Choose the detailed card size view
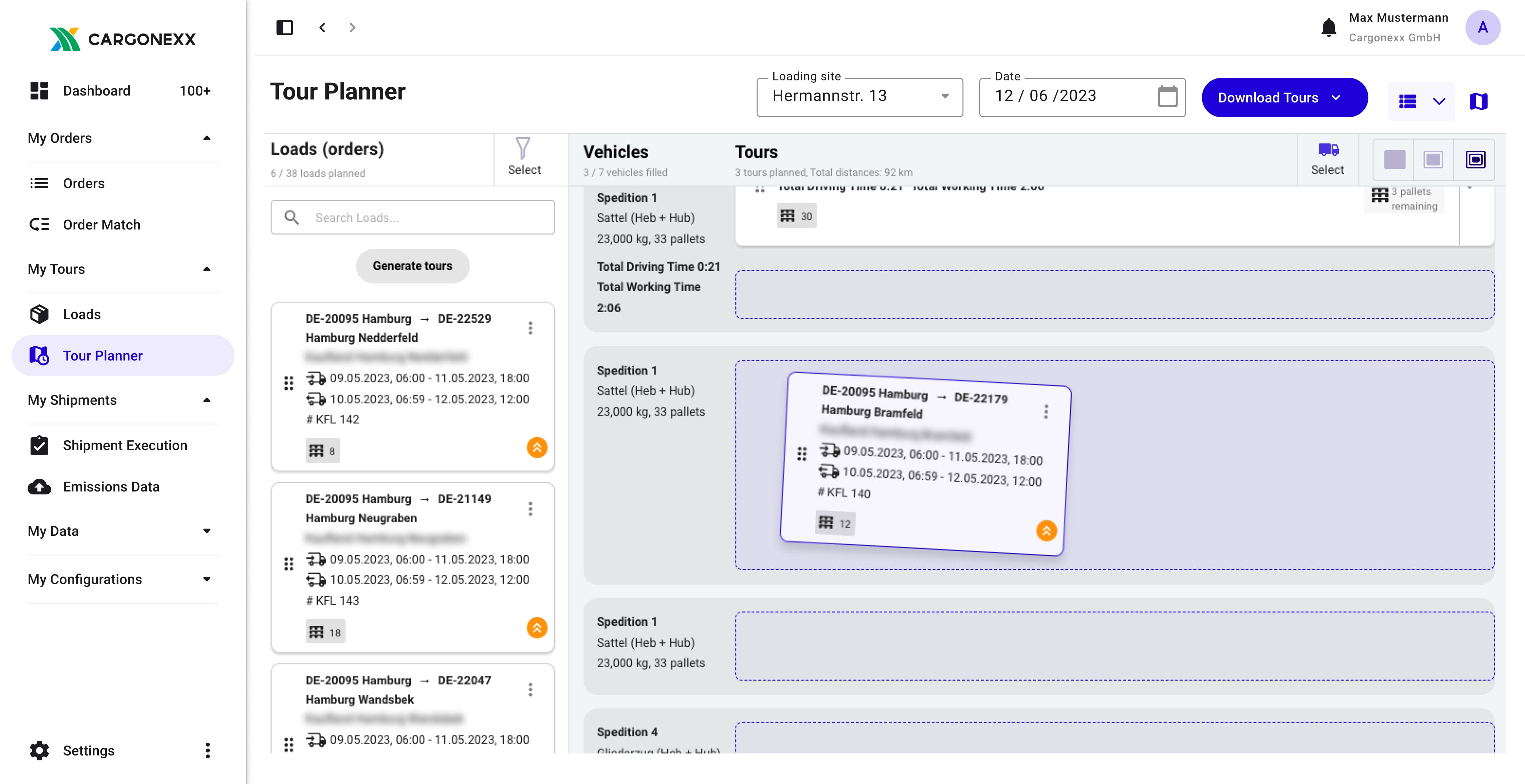The height and width of the screenshot is (784, 1525). [1475, 159]
